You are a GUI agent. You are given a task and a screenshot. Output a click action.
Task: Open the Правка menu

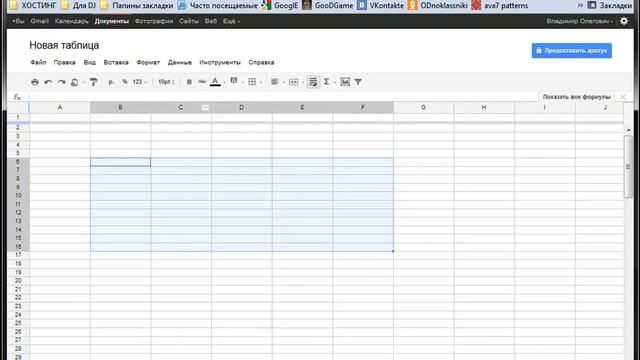(x=64, y=62)
